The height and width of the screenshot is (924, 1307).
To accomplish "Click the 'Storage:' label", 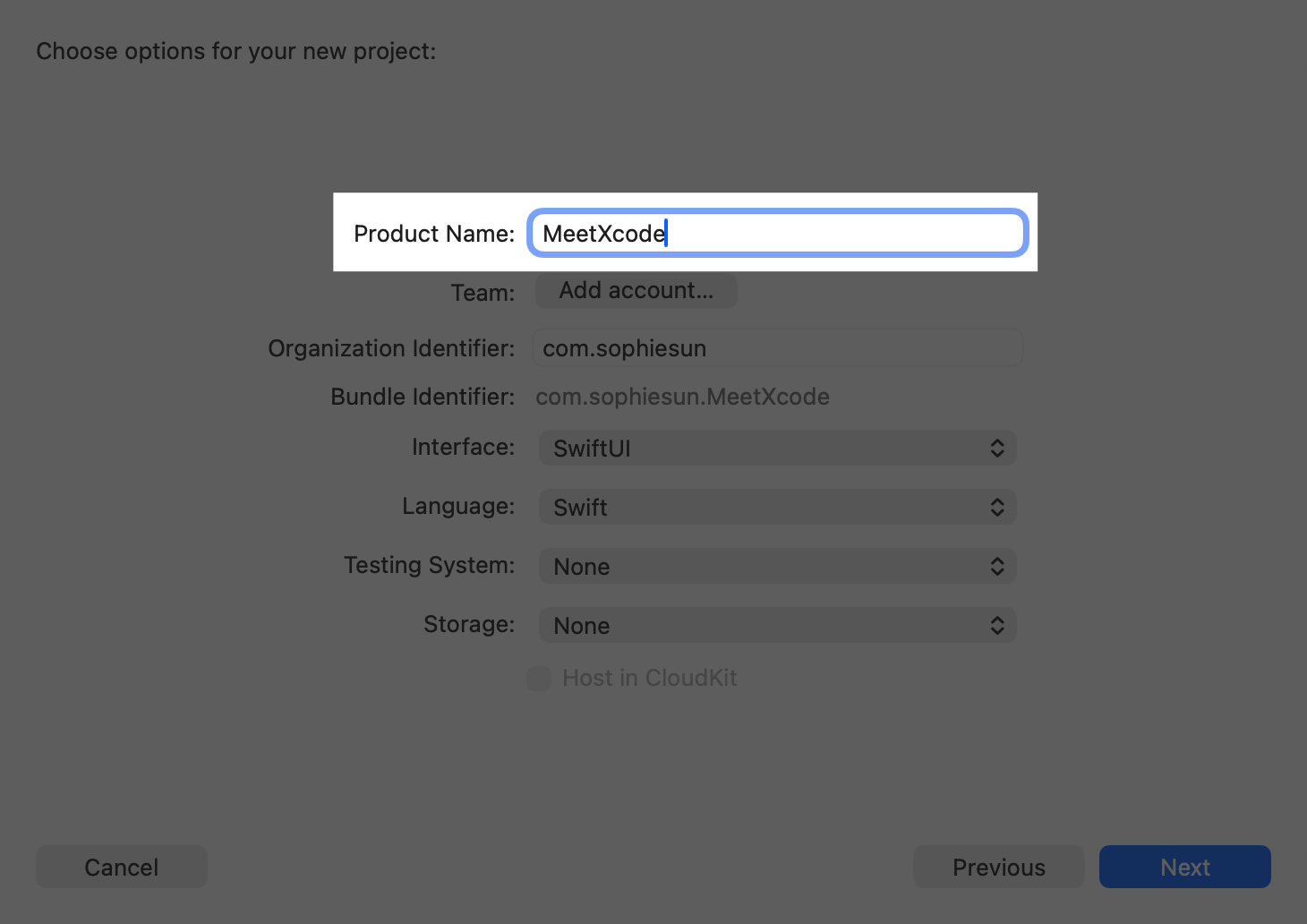I will [469, 624].
